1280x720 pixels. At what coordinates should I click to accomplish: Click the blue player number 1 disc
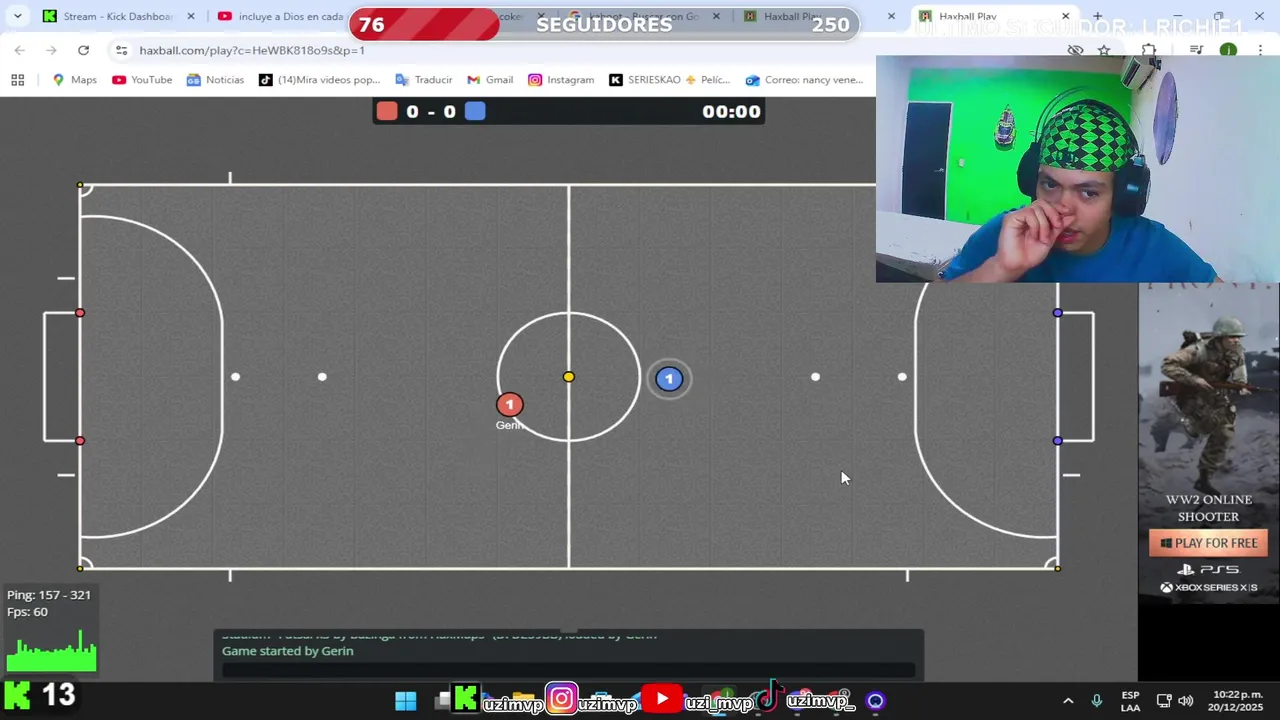(x=669, y=379)
